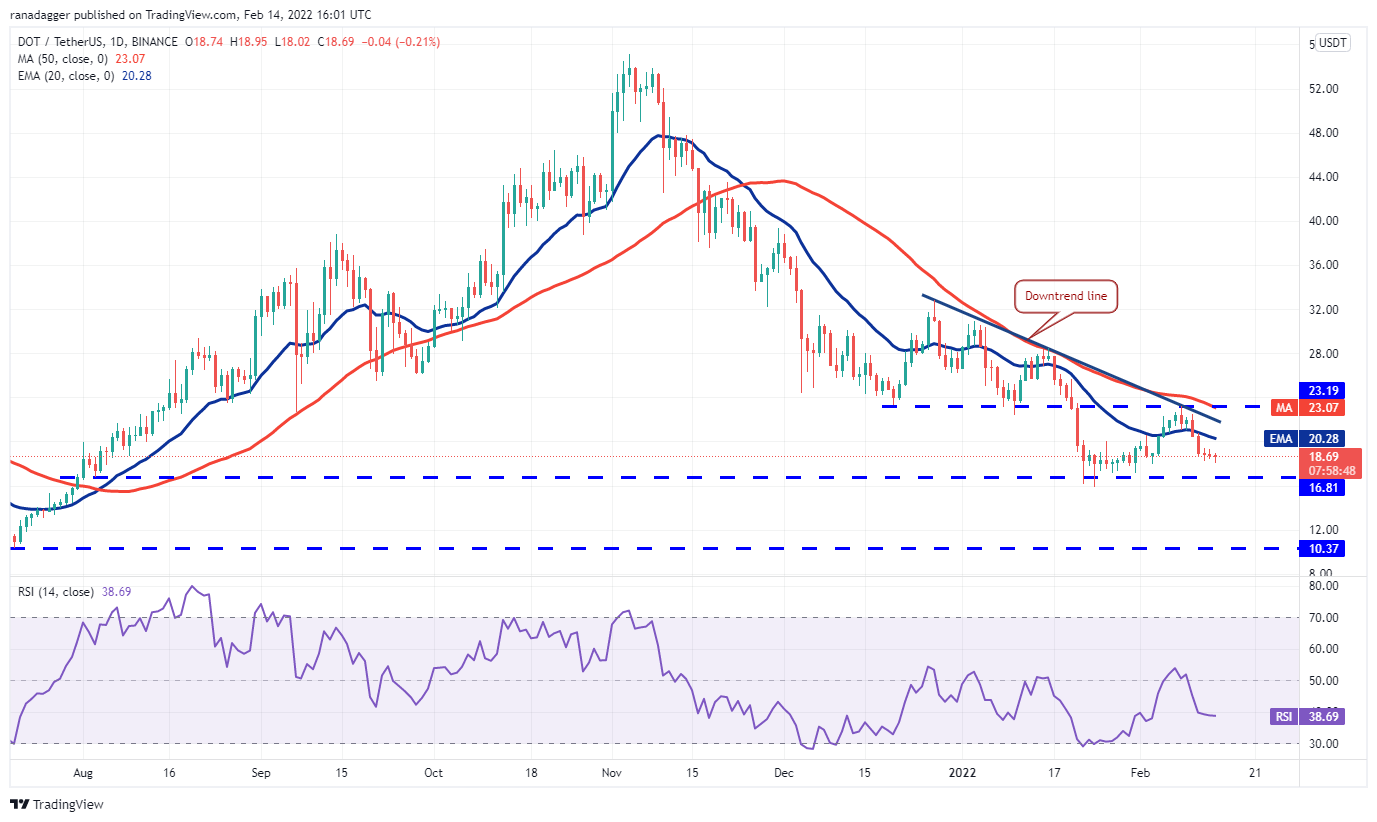Viewport: 1377px width, 822px height.
Task: Open the USDT currency selector on price axis
Action: point(1332,43)
